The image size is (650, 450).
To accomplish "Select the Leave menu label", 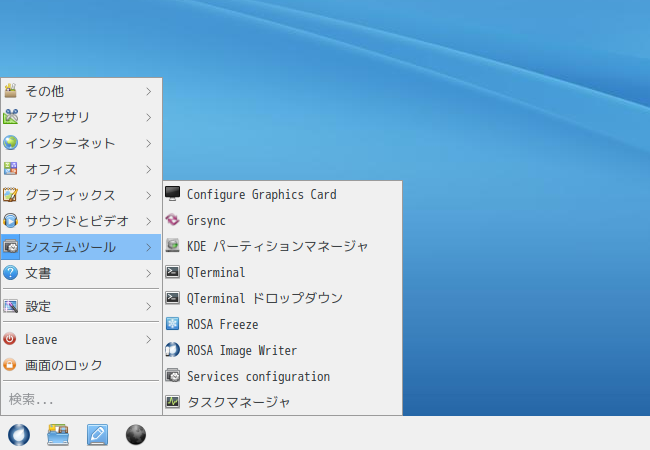I will (41, 339).
